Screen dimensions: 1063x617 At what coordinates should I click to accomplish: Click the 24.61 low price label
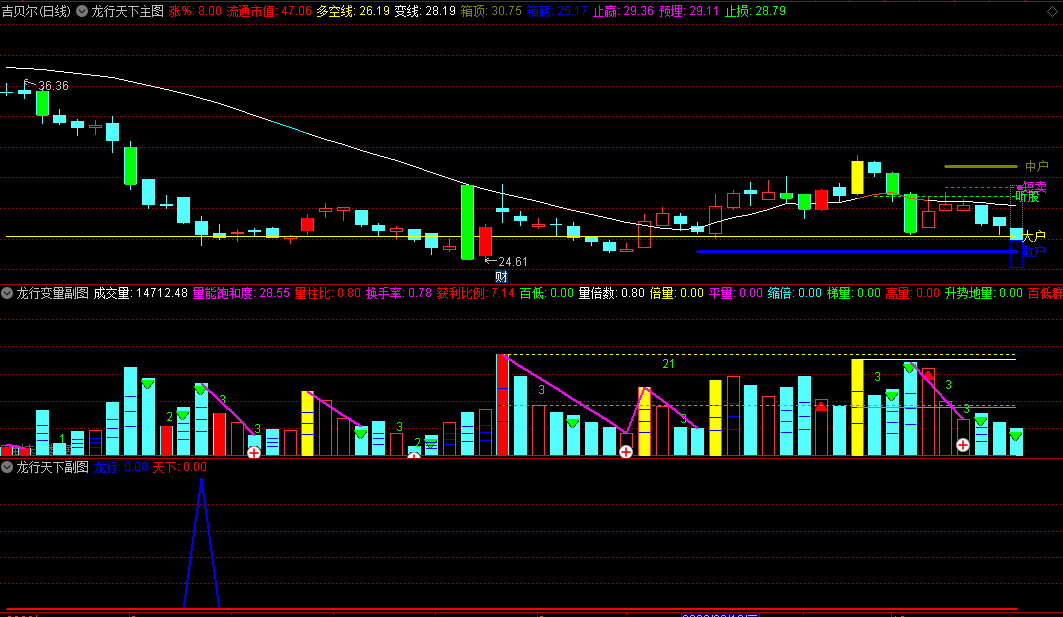[x=513, y=262]
